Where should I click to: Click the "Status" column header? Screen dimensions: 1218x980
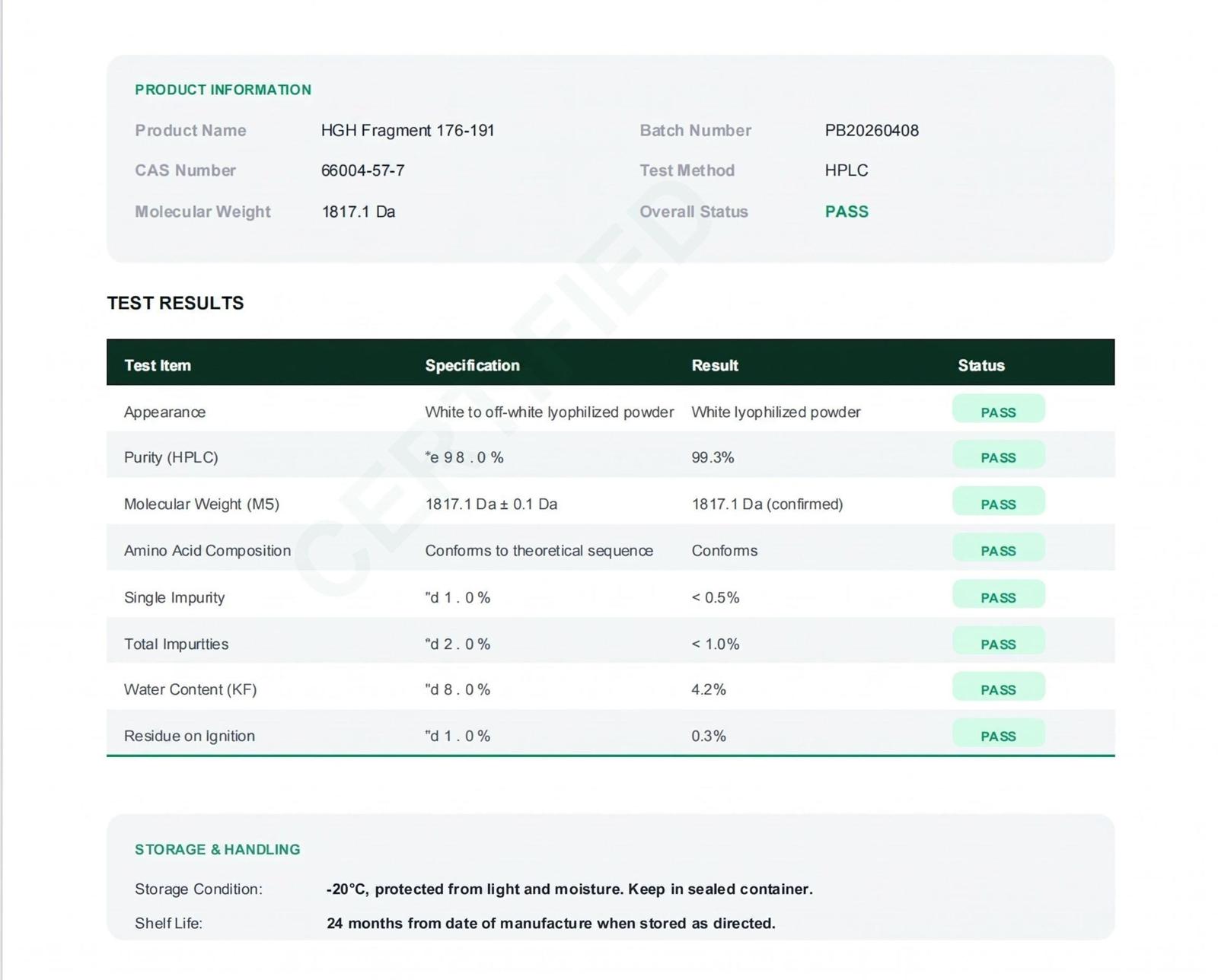pyautogui.click(x=981, y=365)
